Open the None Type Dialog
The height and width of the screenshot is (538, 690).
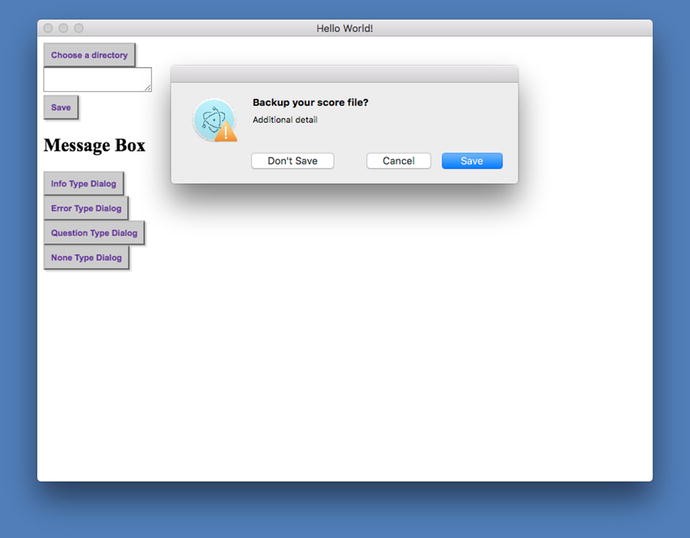pos(86,257)
